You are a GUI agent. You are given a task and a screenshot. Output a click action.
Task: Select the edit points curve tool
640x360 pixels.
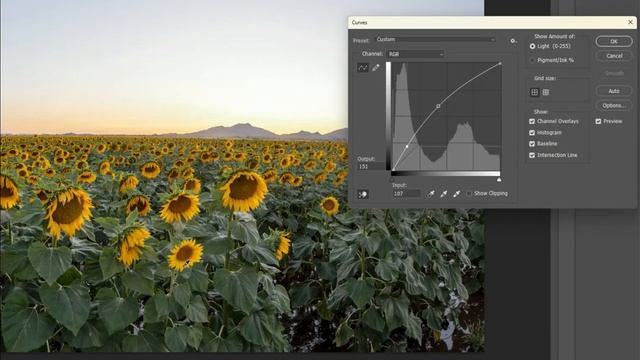coord(362,68)
